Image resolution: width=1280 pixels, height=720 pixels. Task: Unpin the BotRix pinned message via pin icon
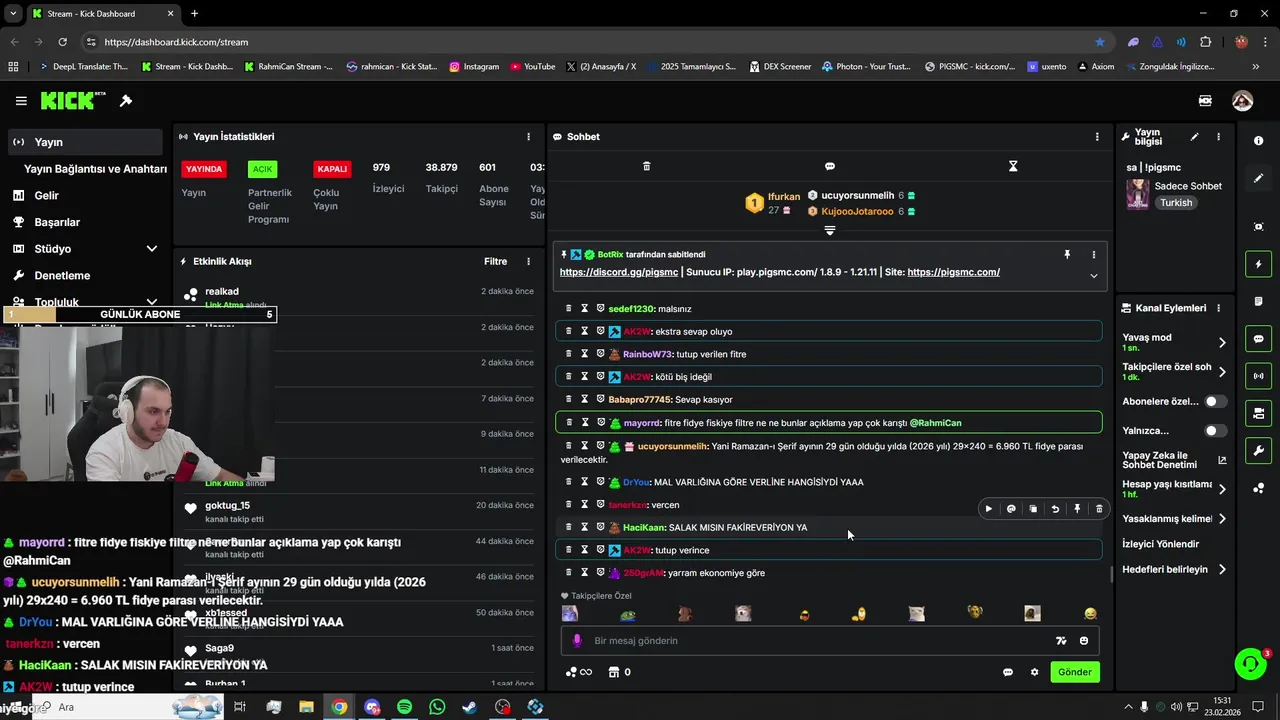(x=1067, y=255)
